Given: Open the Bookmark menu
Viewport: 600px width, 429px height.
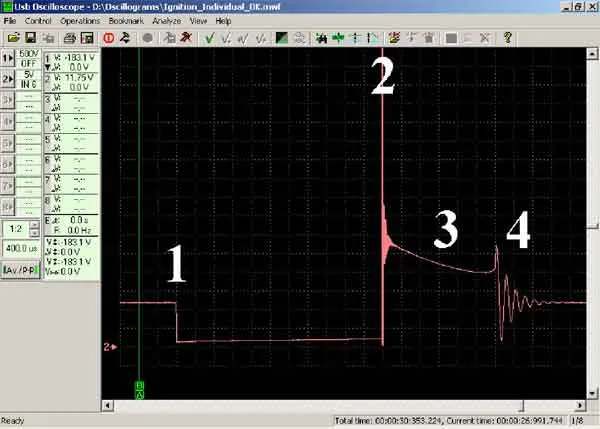Looking at the screenshot, I should coord(126,21).
